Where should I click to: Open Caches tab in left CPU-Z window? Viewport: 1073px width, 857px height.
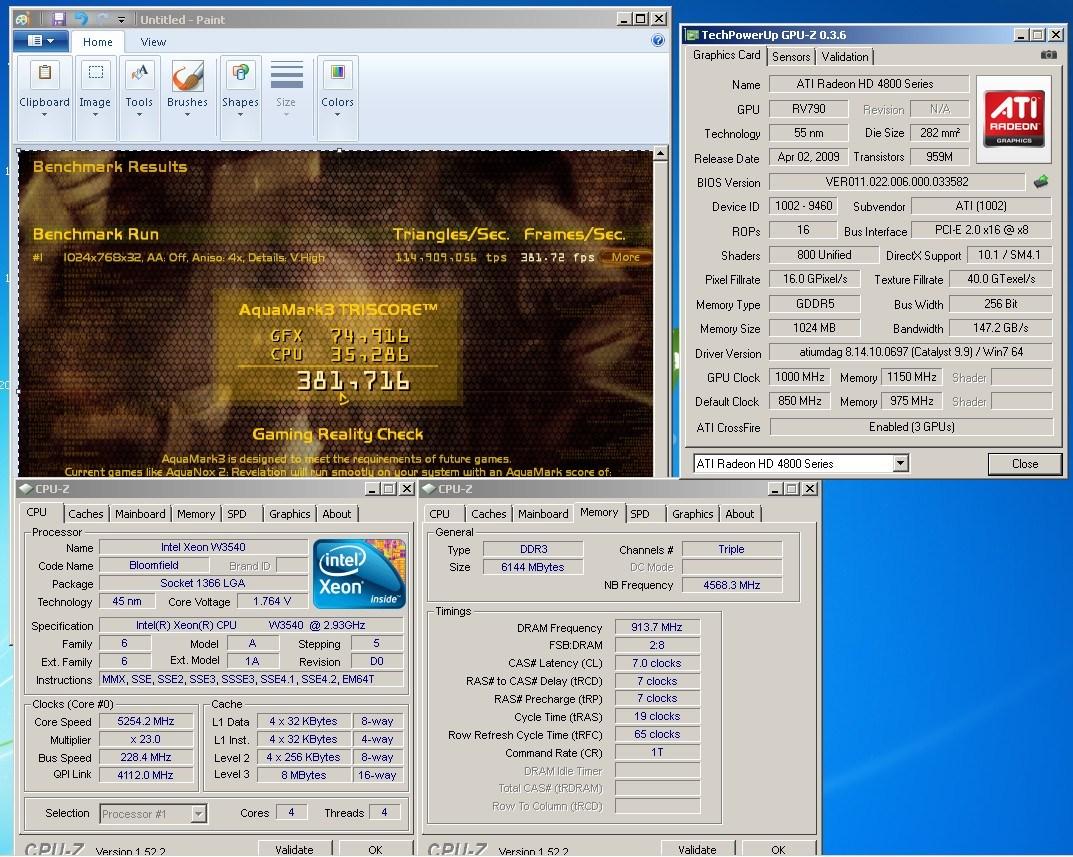click(86, 513)
